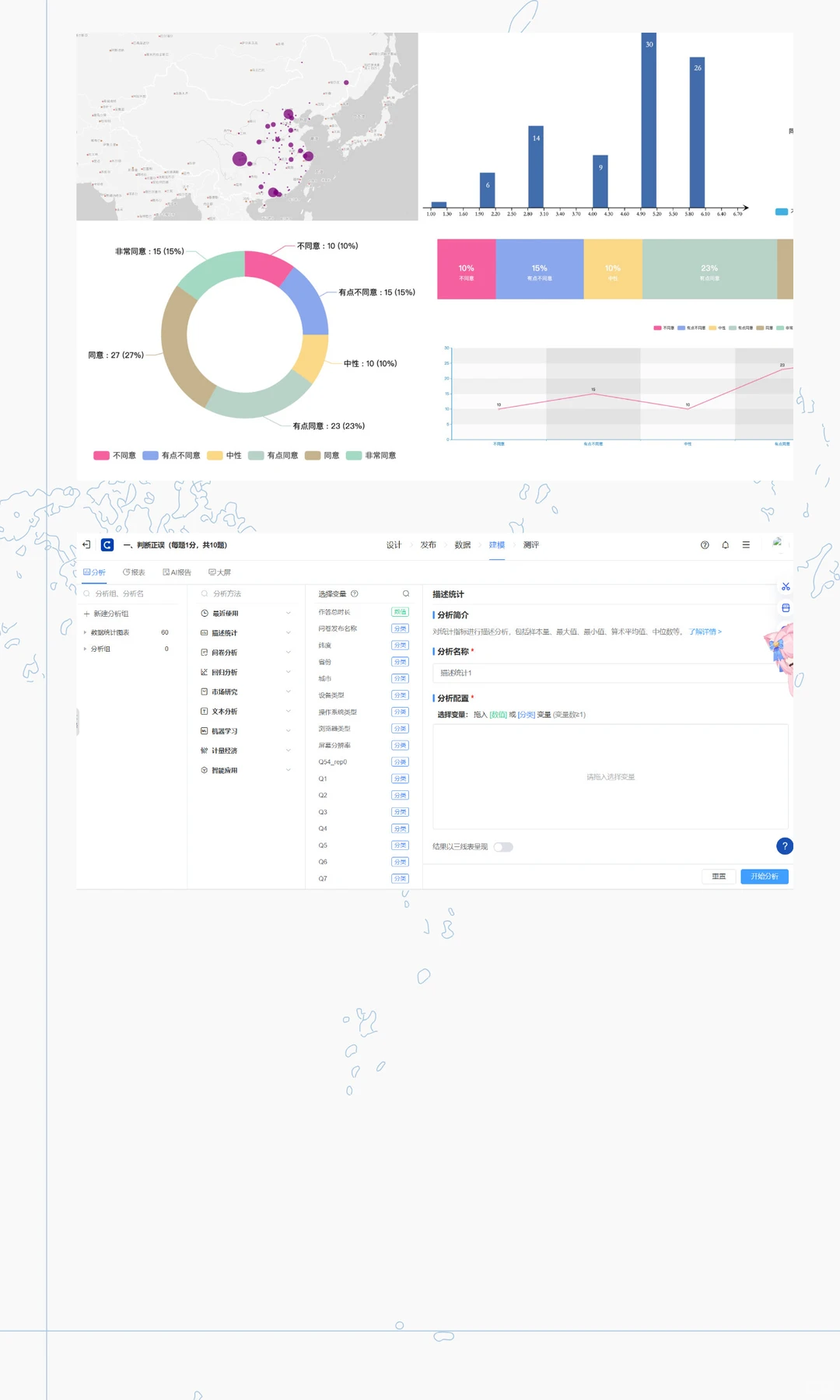
Task: Click the 描述统计 chart icon
Action: (205, 633)
